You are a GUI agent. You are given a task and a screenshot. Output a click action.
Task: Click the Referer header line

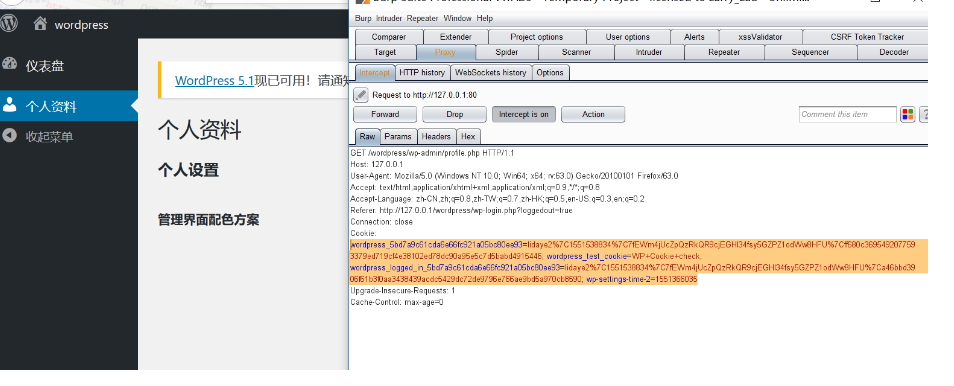[461, 211]
